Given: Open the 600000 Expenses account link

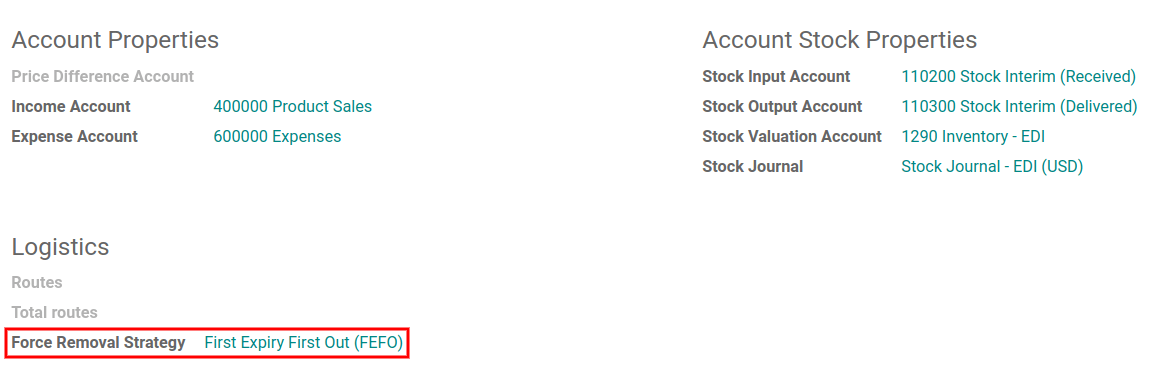Looking at the screenshot, I should [x=277, y=137].
